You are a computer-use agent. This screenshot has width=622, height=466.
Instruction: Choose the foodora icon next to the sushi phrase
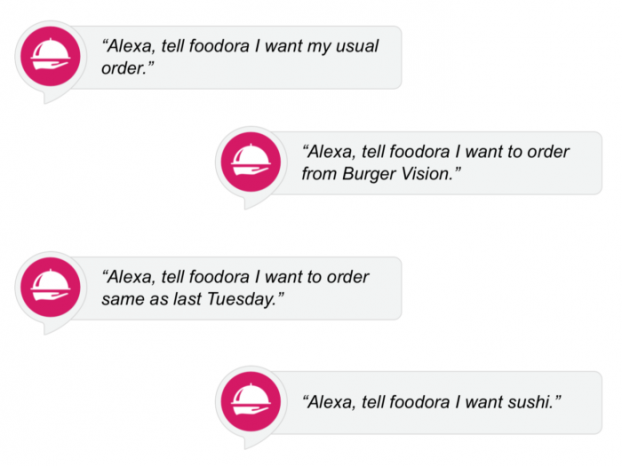pyautogui.click(x=251, y=401)
